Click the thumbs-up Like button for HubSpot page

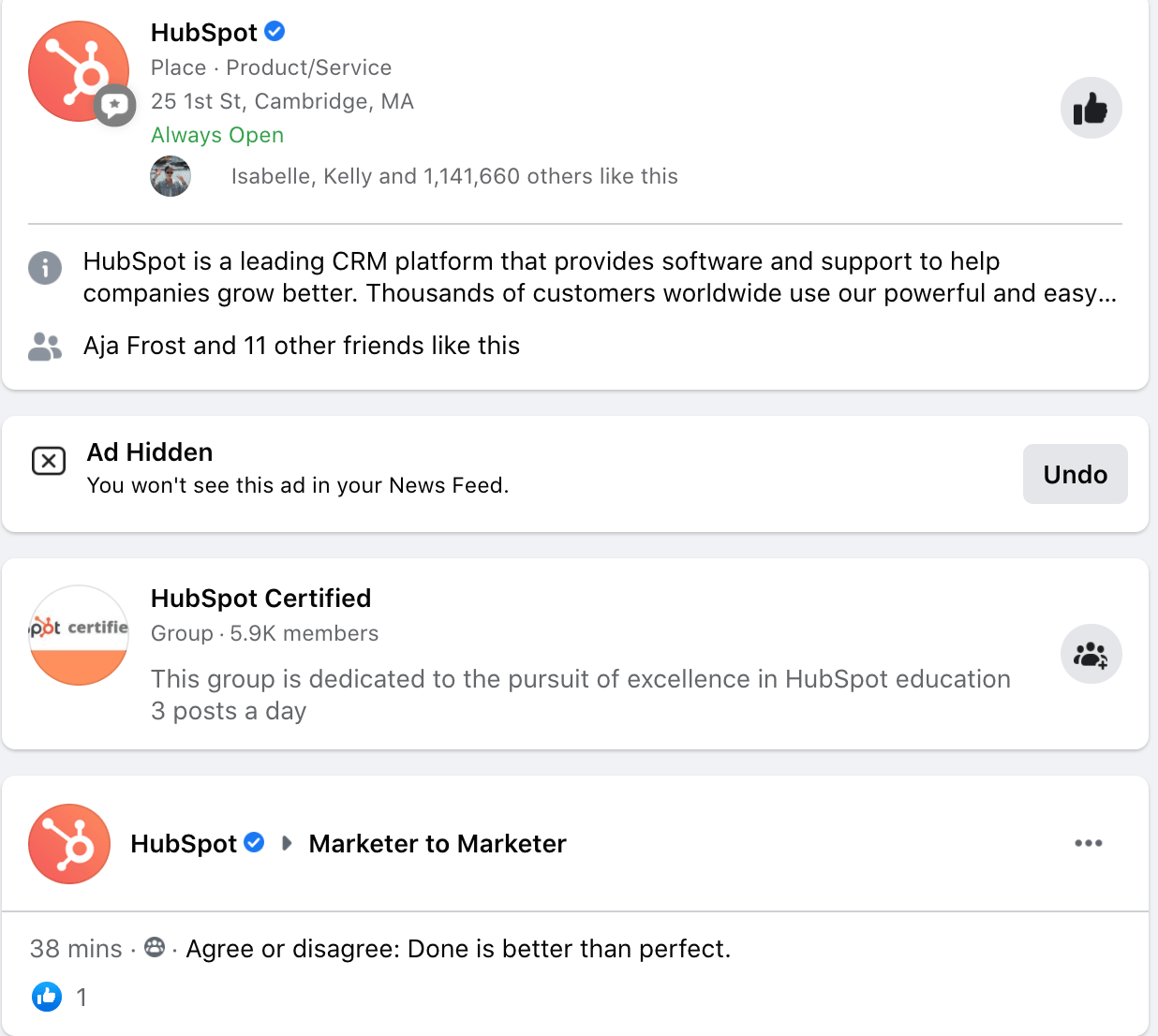click(1091, 109)
